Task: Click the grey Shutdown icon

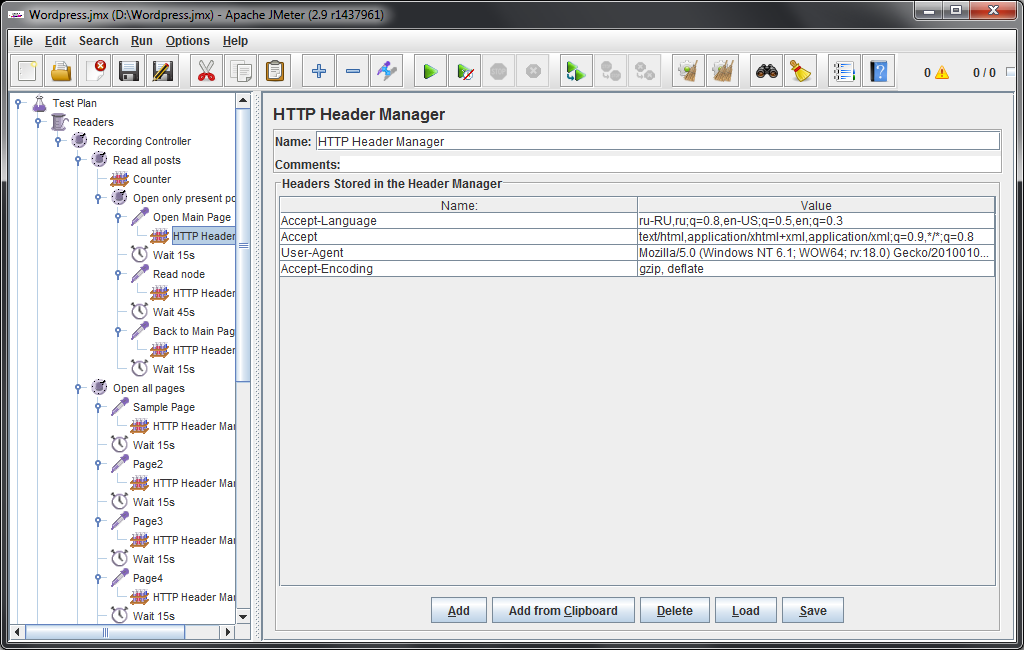Action: tap(533, 71)
